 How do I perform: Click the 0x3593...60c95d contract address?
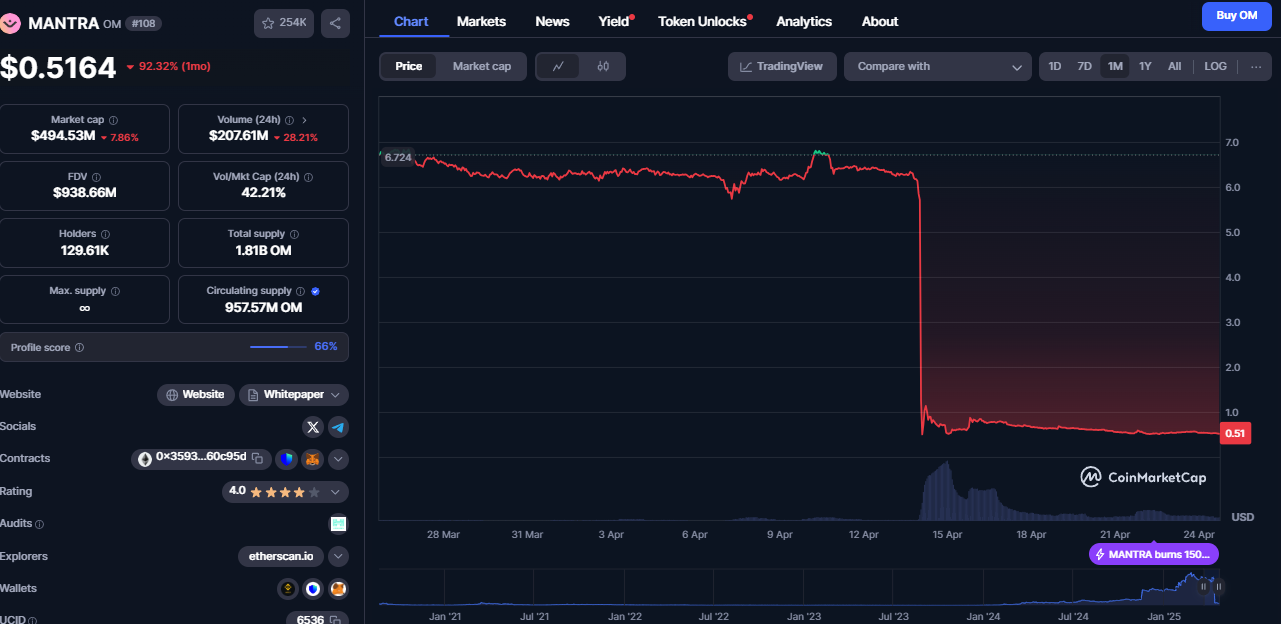click(201, 457)
